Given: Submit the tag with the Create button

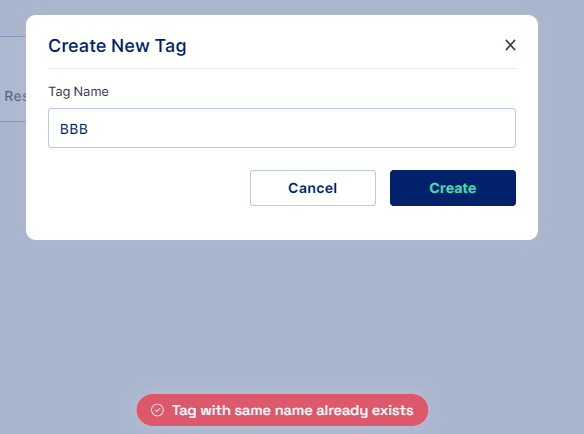Looking at the screenshot, I should 453,188.
